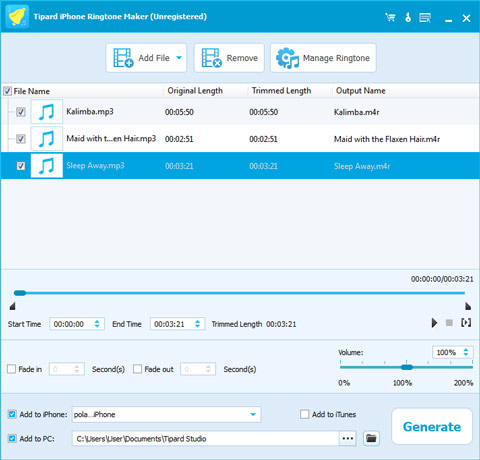Screen dimensions: 480x460
Task: Click the play trimmed segment bracket icon
Action: [466, 322]
